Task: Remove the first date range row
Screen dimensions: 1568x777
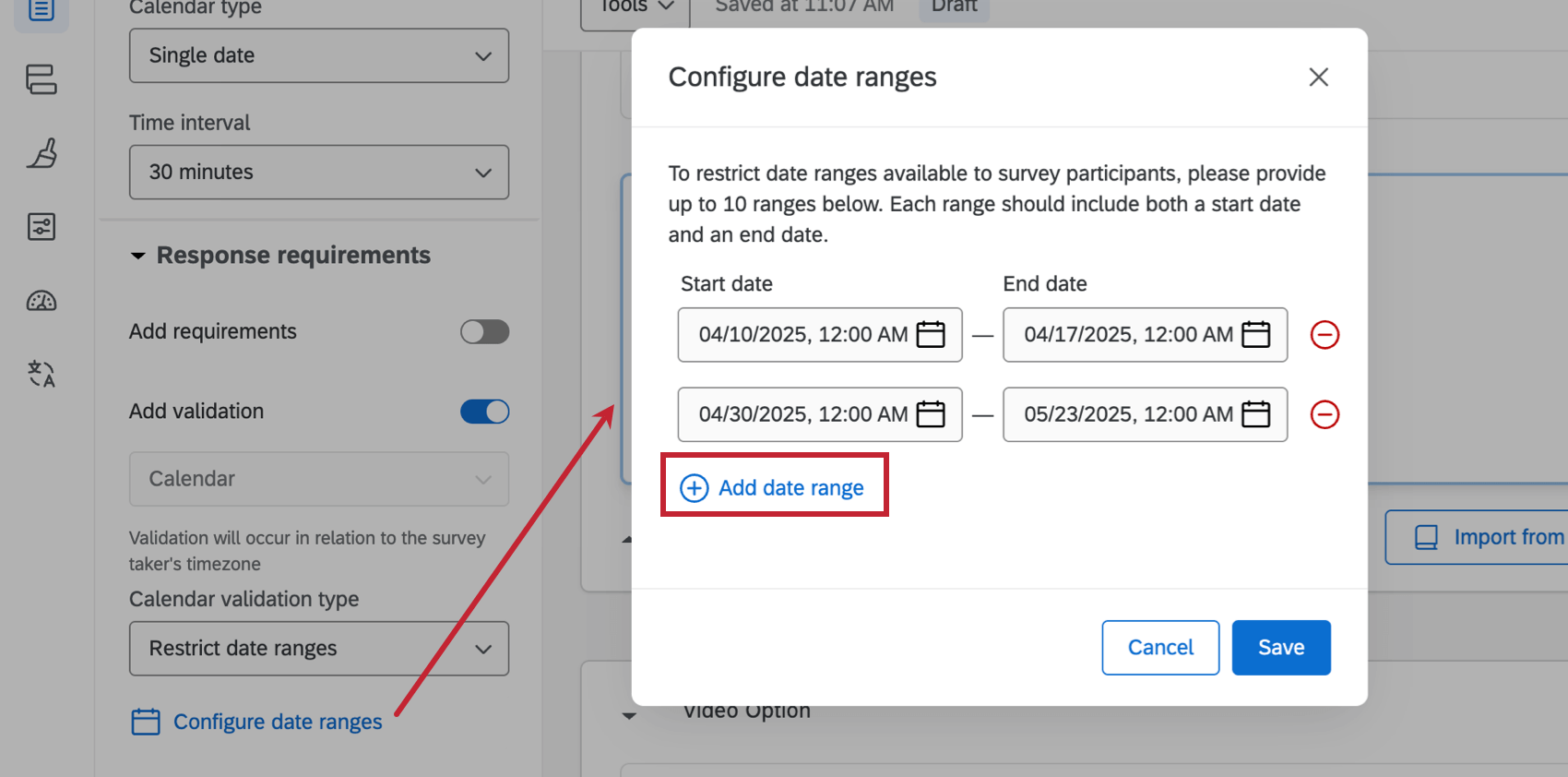Action: coord(1324,334)
